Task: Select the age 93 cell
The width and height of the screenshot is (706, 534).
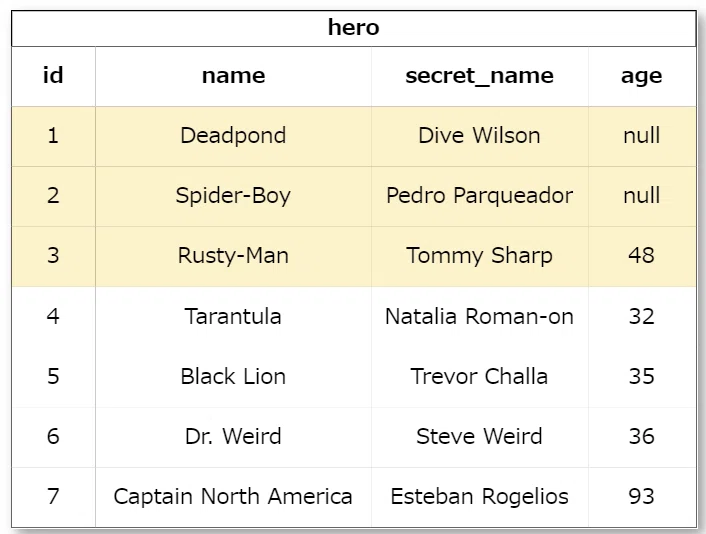Action: pos(642,497)
